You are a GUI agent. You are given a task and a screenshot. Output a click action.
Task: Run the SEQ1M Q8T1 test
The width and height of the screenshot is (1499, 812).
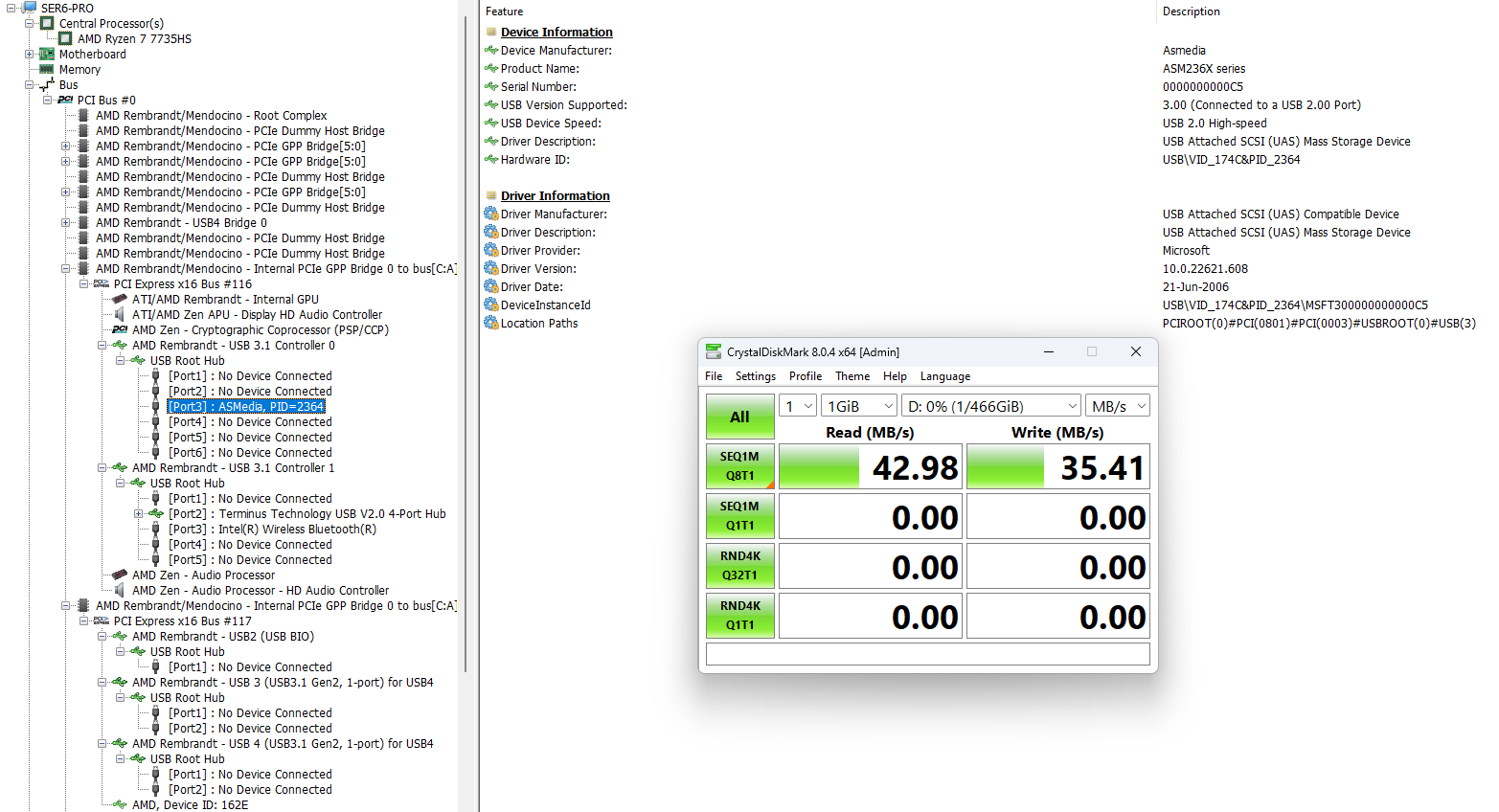(x=740, y=466)
